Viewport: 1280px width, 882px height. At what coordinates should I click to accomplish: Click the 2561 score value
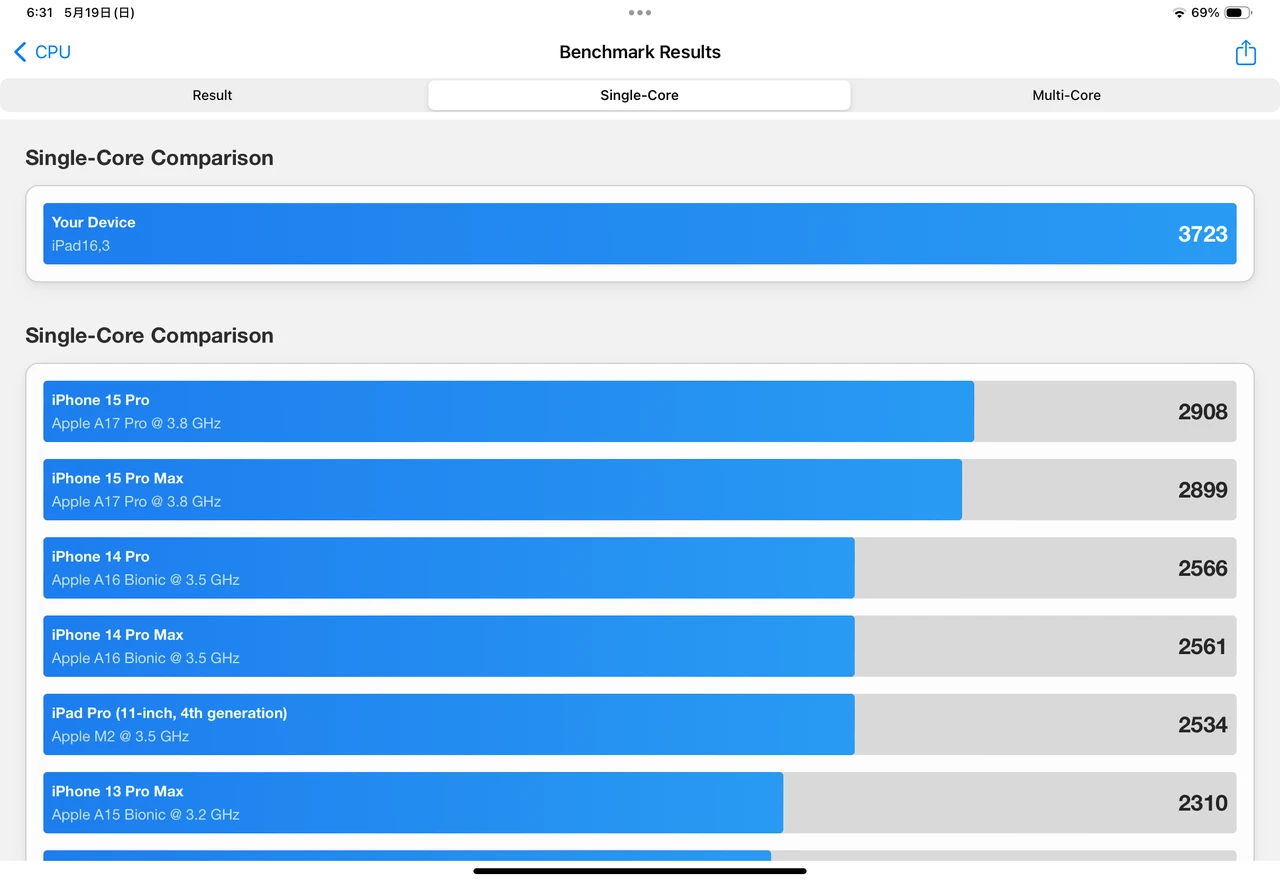click(x=1203, y=646)
